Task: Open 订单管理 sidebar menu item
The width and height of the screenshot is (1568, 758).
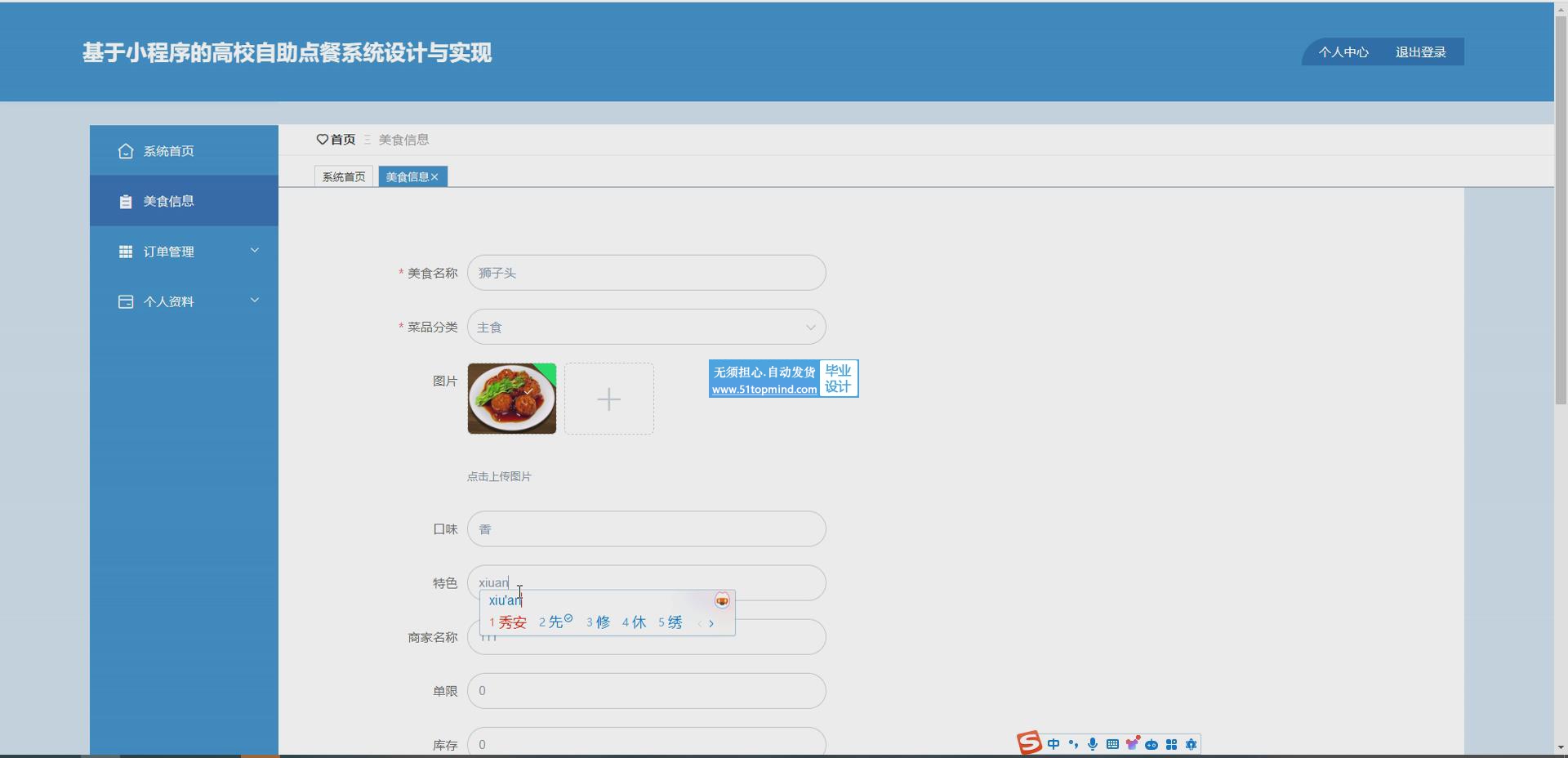Action: [x=184, y=252]
